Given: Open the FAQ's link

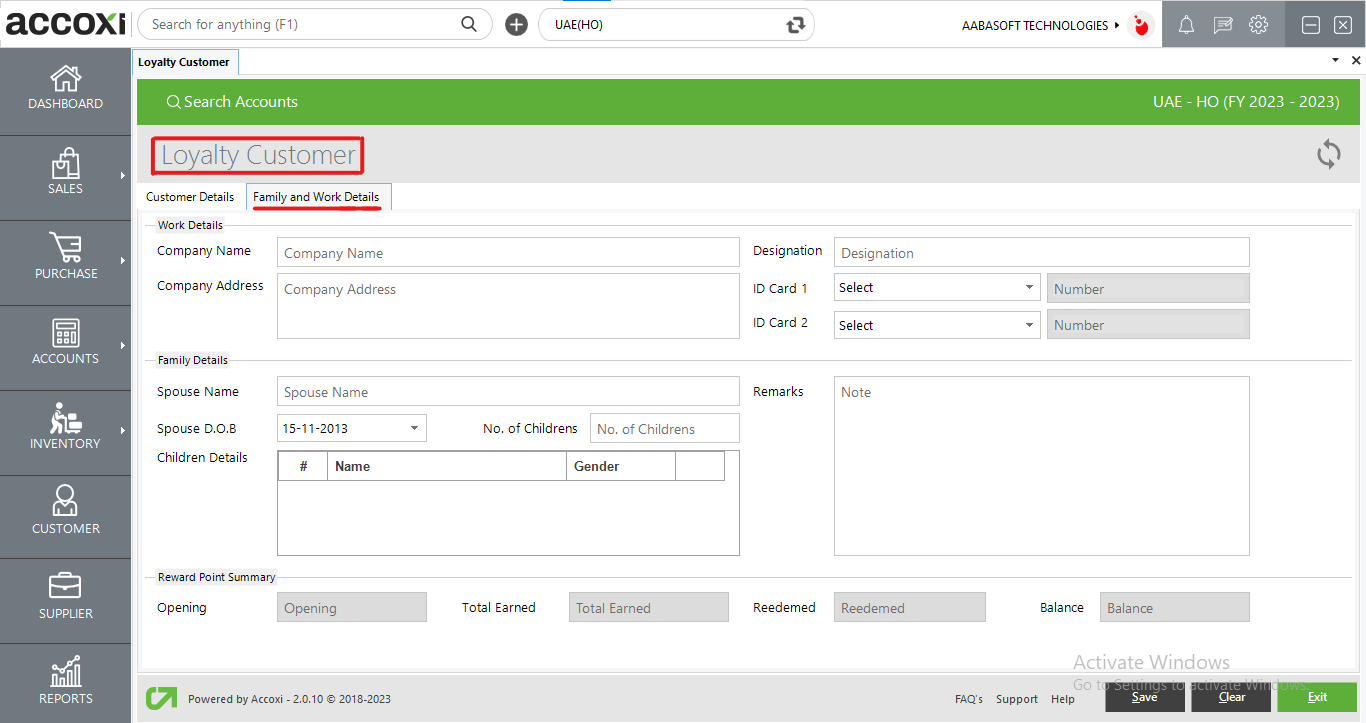Looking at the screenshot, I should (968, 699).
